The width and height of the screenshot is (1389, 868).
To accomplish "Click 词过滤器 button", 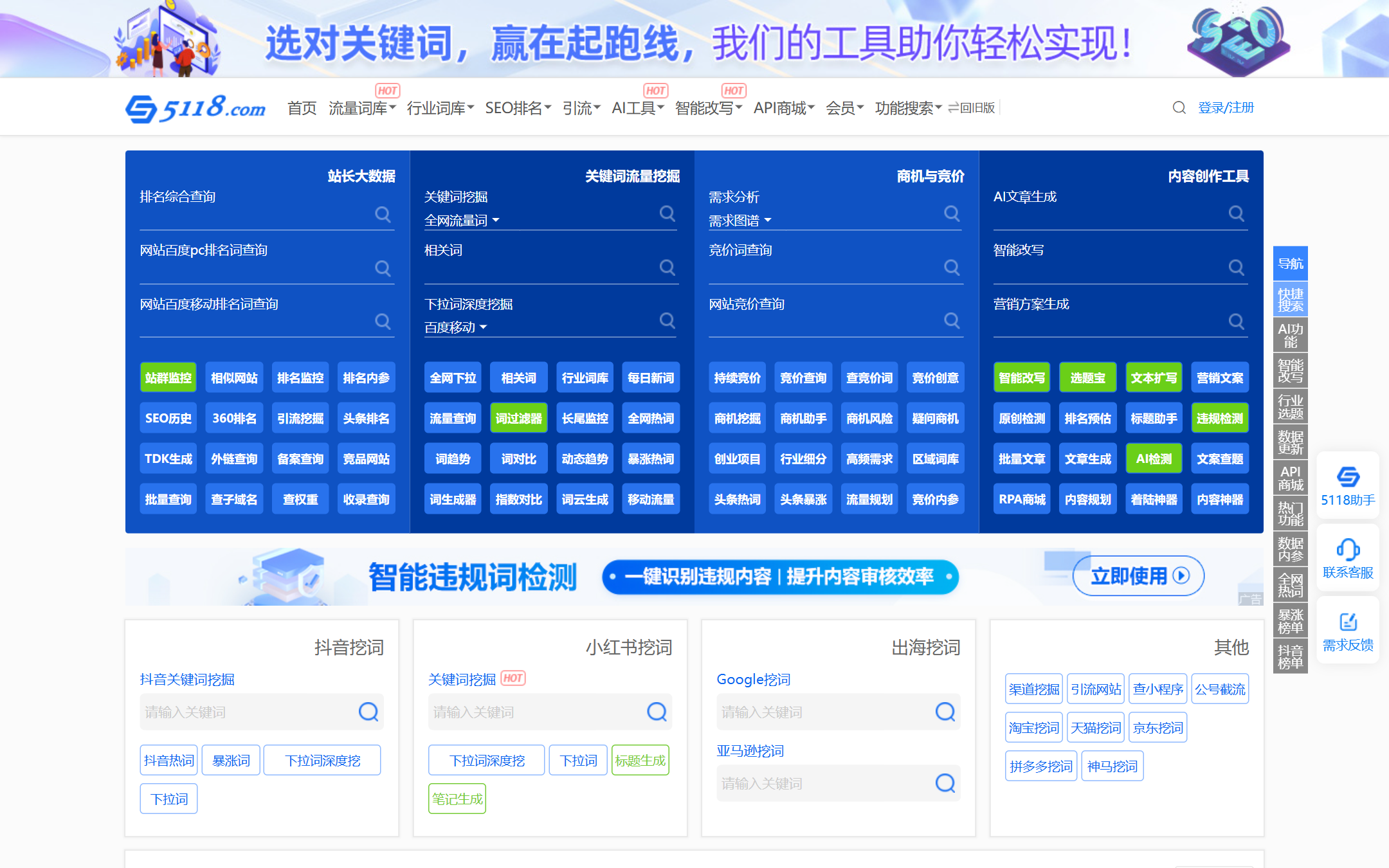I will tap(518, 418).
